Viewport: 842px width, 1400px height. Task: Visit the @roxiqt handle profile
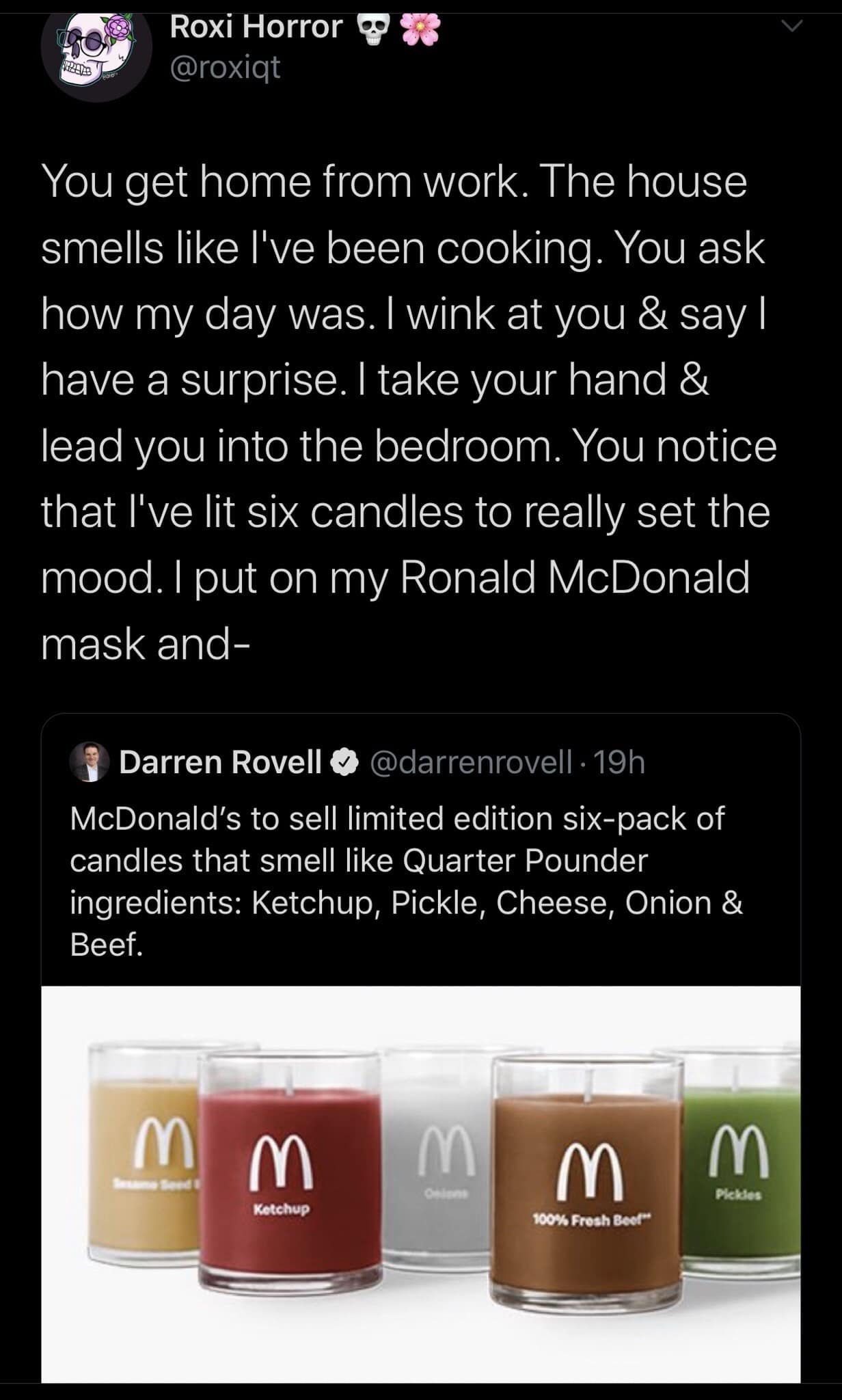point(224,67)
